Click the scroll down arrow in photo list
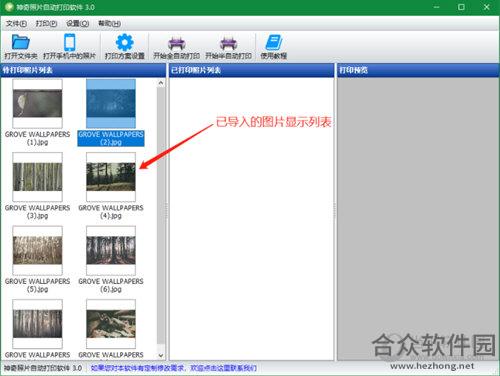The image size is (500, 376). point(161,355)
